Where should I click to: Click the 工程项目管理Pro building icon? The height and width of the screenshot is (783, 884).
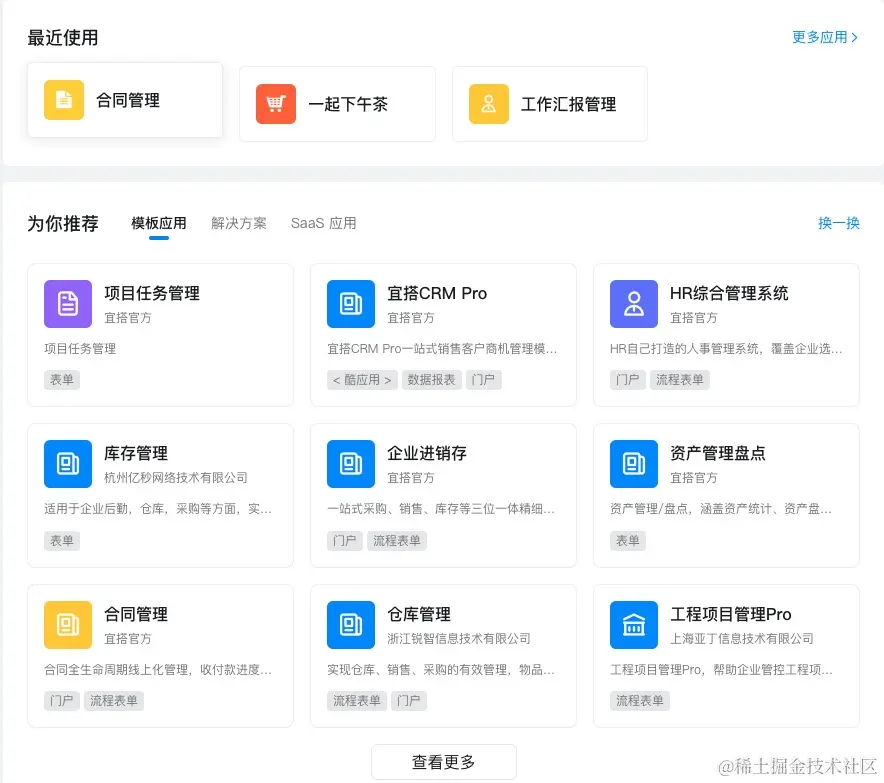pyautogui.click(x=634, y=625)
